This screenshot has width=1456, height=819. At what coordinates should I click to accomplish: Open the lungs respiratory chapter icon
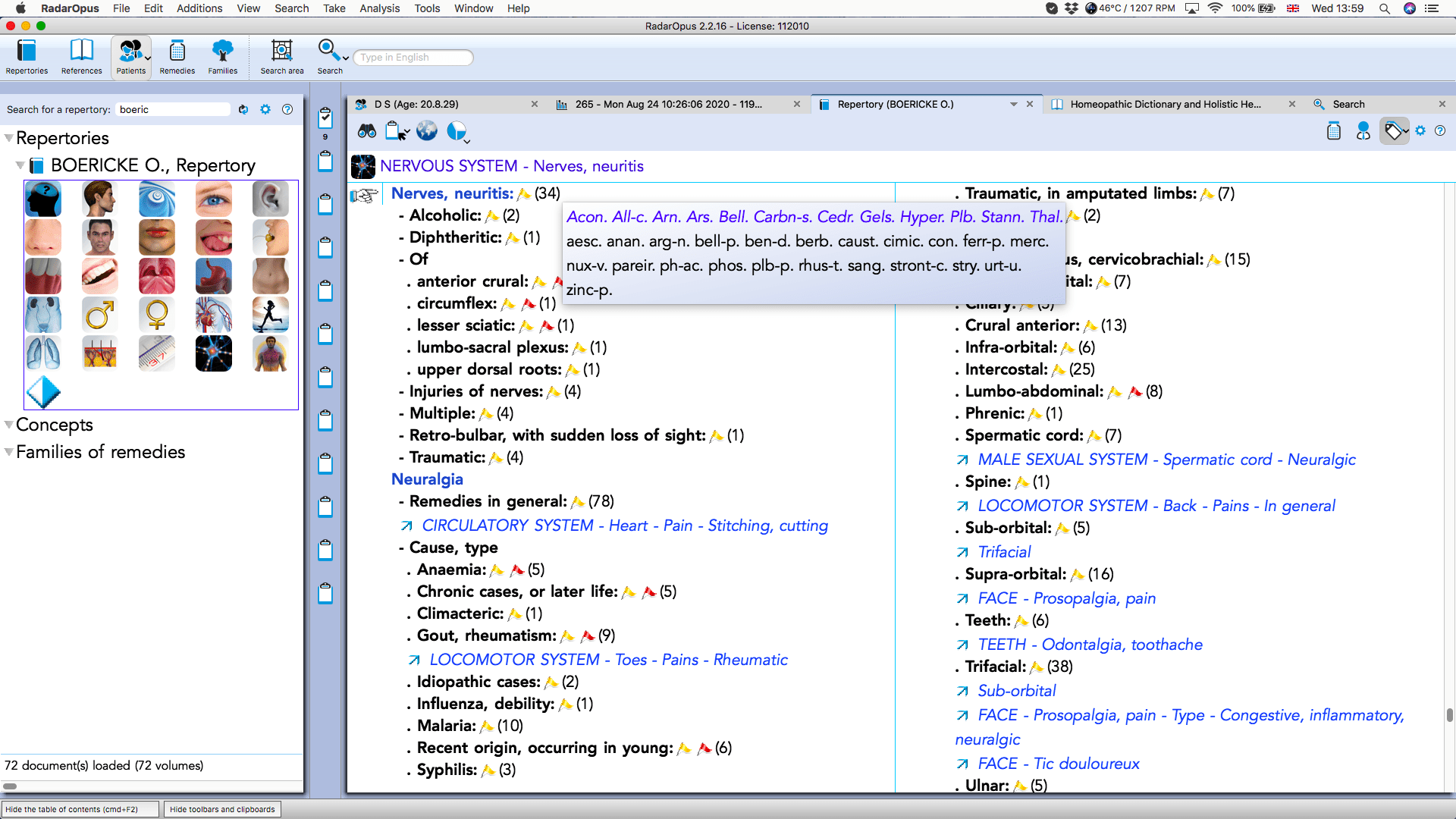43,353
